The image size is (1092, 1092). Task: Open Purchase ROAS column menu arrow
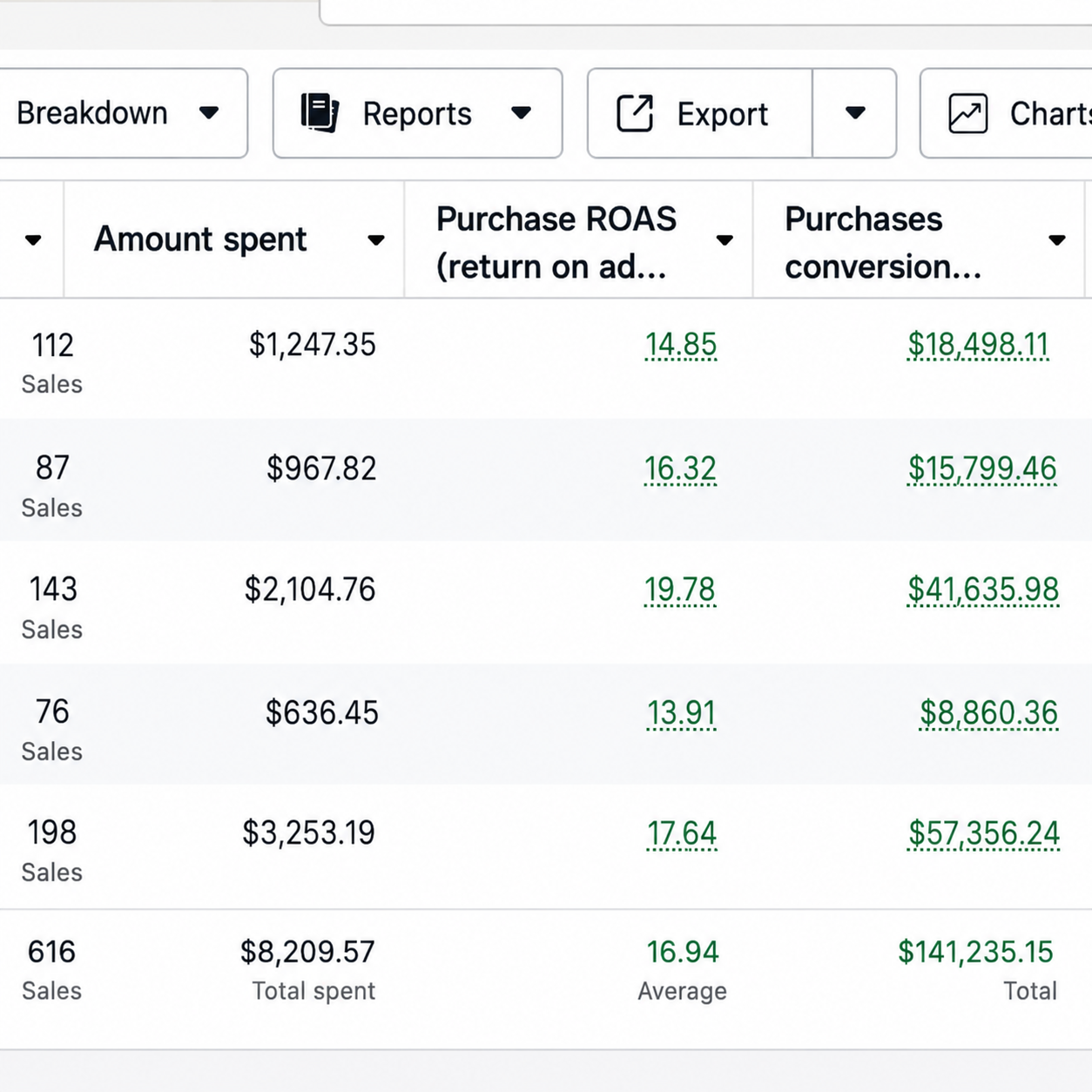point(725,240)
